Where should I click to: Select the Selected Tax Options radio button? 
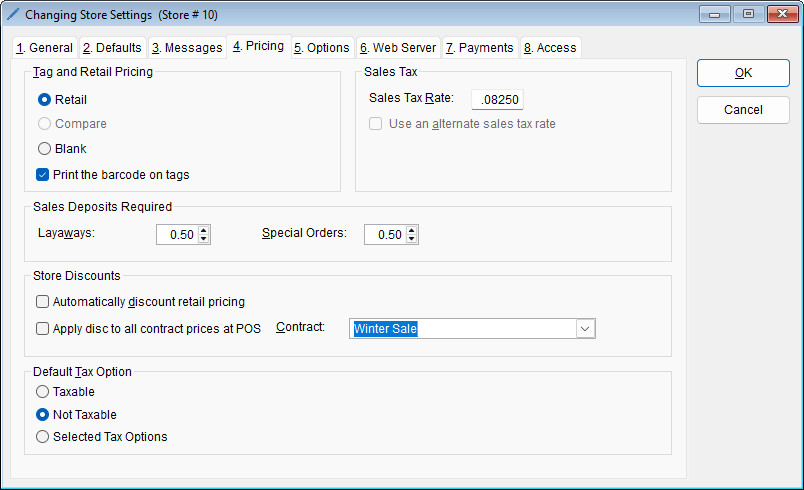click(43, 436)
